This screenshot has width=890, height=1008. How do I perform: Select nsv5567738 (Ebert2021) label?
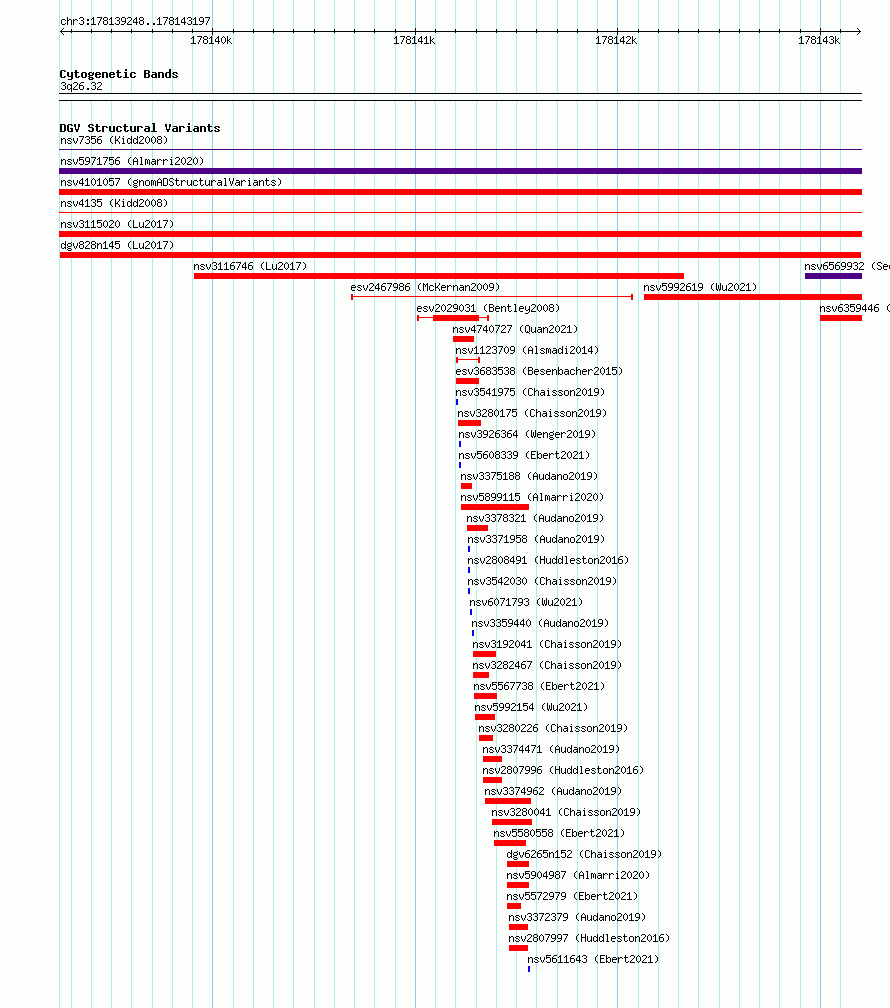pyautogui.click(x=540, y=687)
